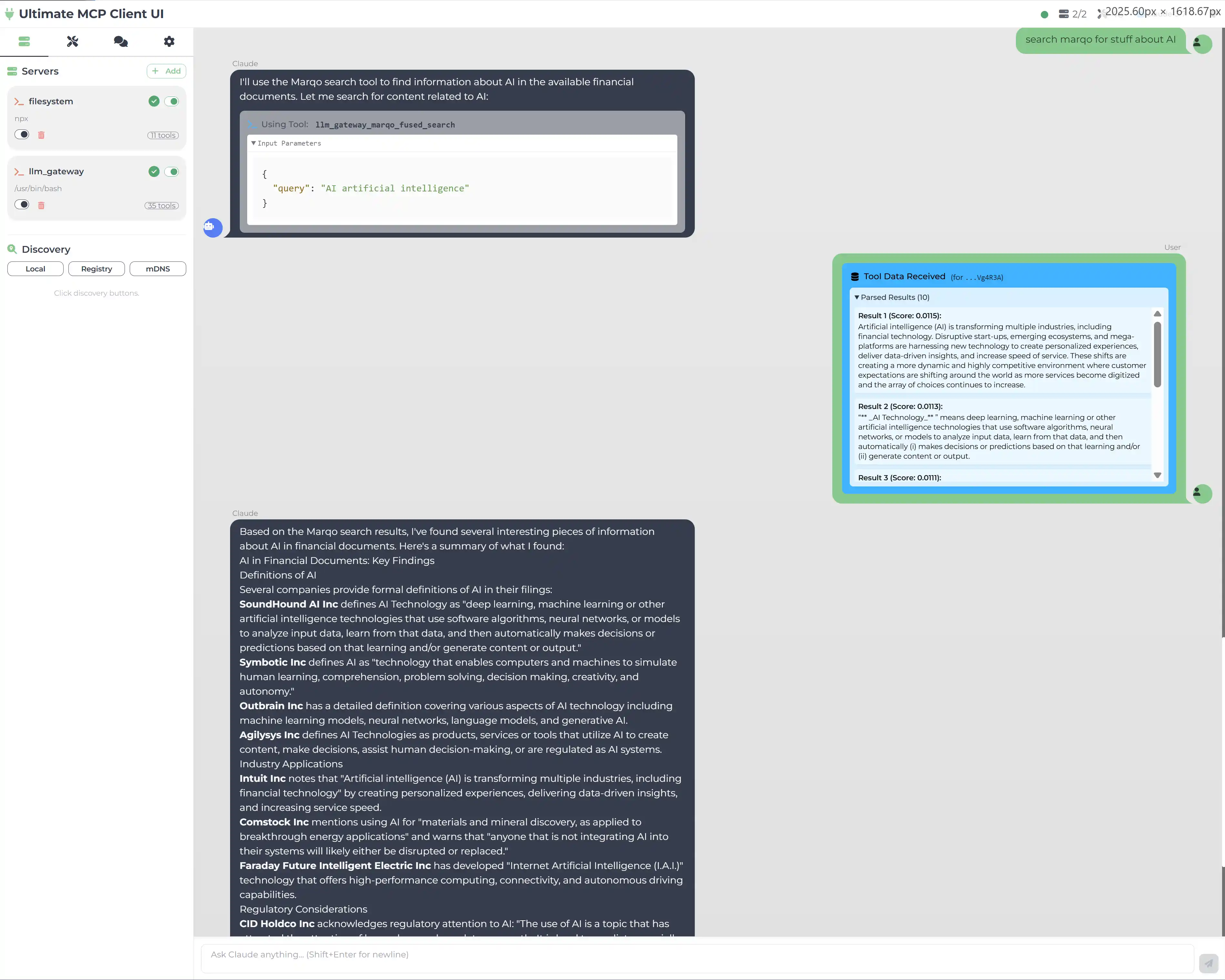This screenshot has width=1225, height=980.
Task: Click the green check status of filesystem
Action: point(154,101)
